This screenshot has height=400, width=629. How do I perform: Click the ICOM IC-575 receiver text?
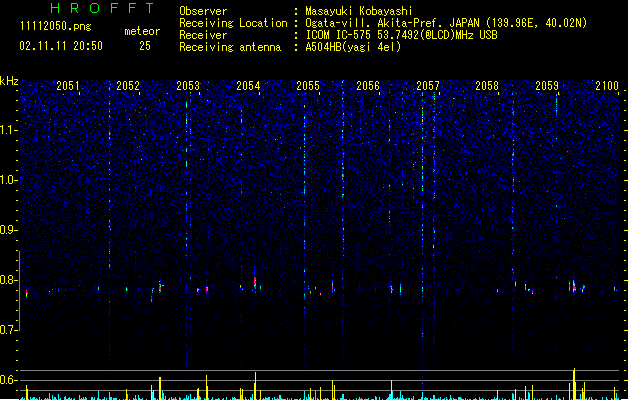401,35
